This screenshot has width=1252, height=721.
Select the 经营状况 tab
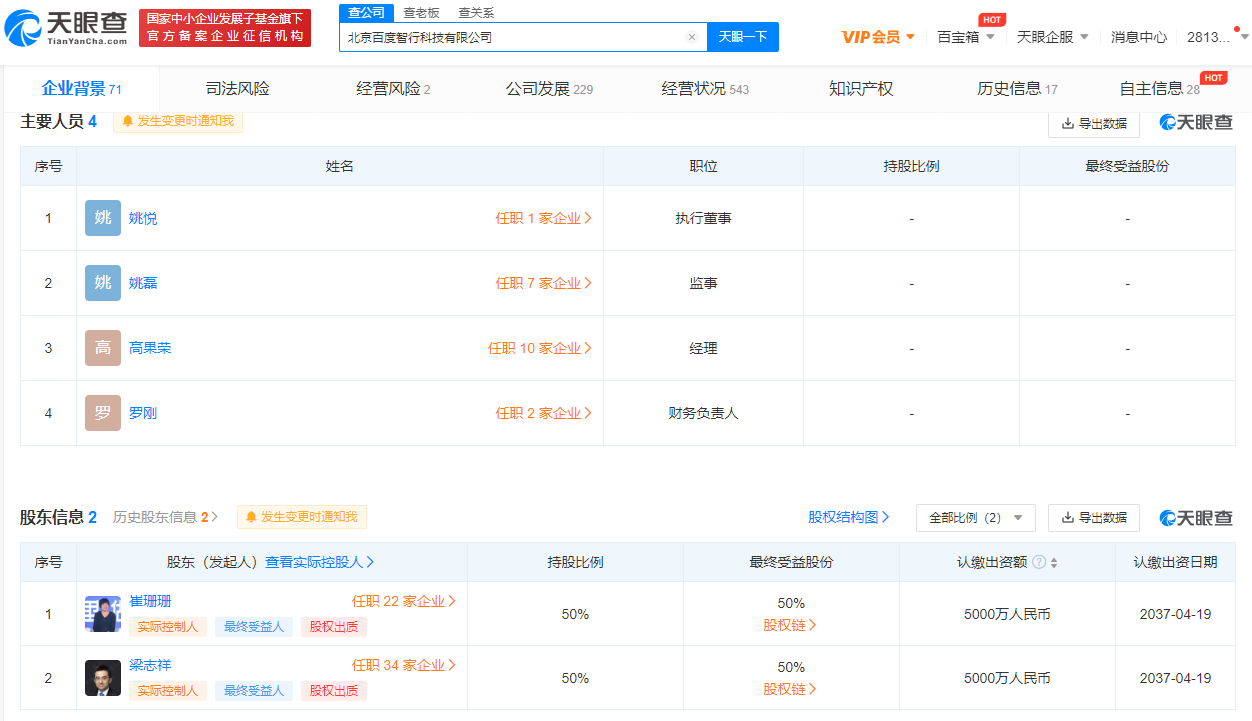(705, 89)
